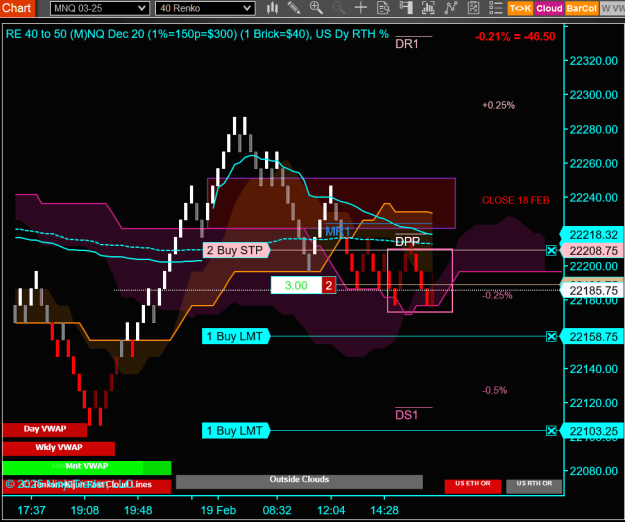This screenshot has height=522, width=625.
Task: Click the 19:48 time axis label
Action: 138,510
